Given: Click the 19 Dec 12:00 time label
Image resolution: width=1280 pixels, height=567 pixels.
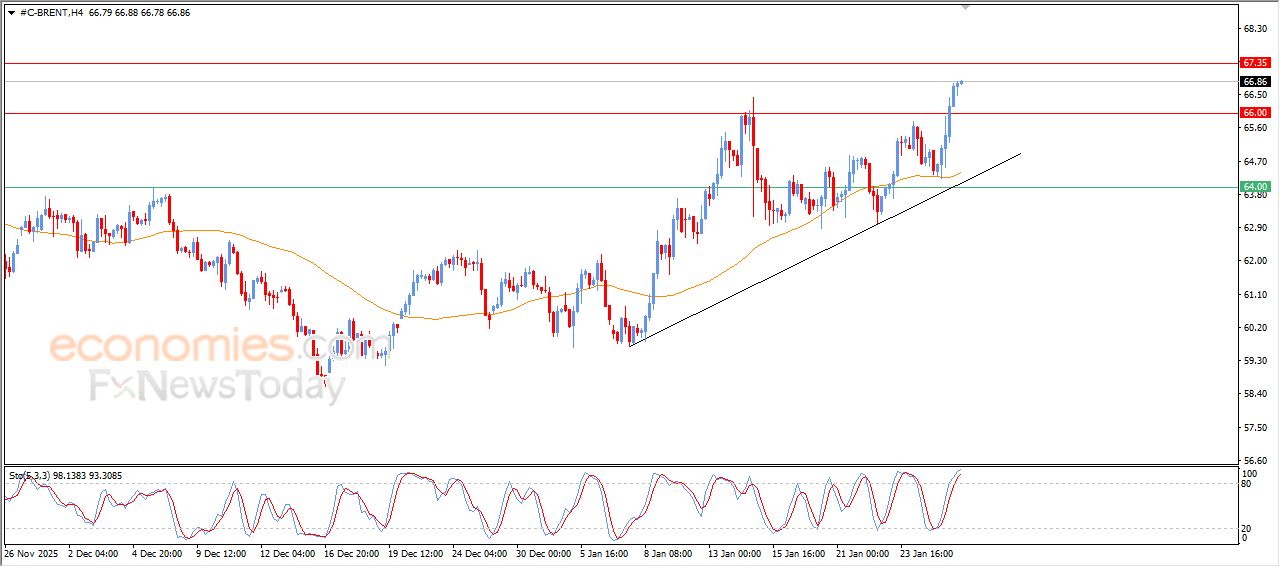Looking at the screenshot, I should coord(416,552).
